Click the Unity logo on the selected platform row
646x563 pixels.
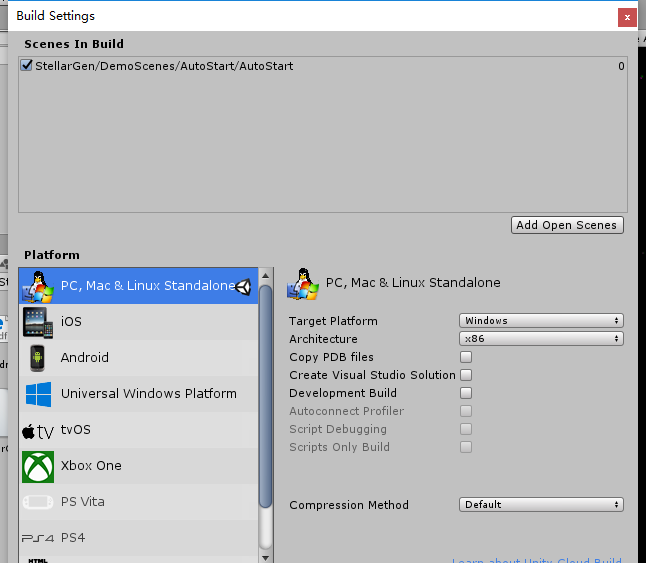point(243,287)
